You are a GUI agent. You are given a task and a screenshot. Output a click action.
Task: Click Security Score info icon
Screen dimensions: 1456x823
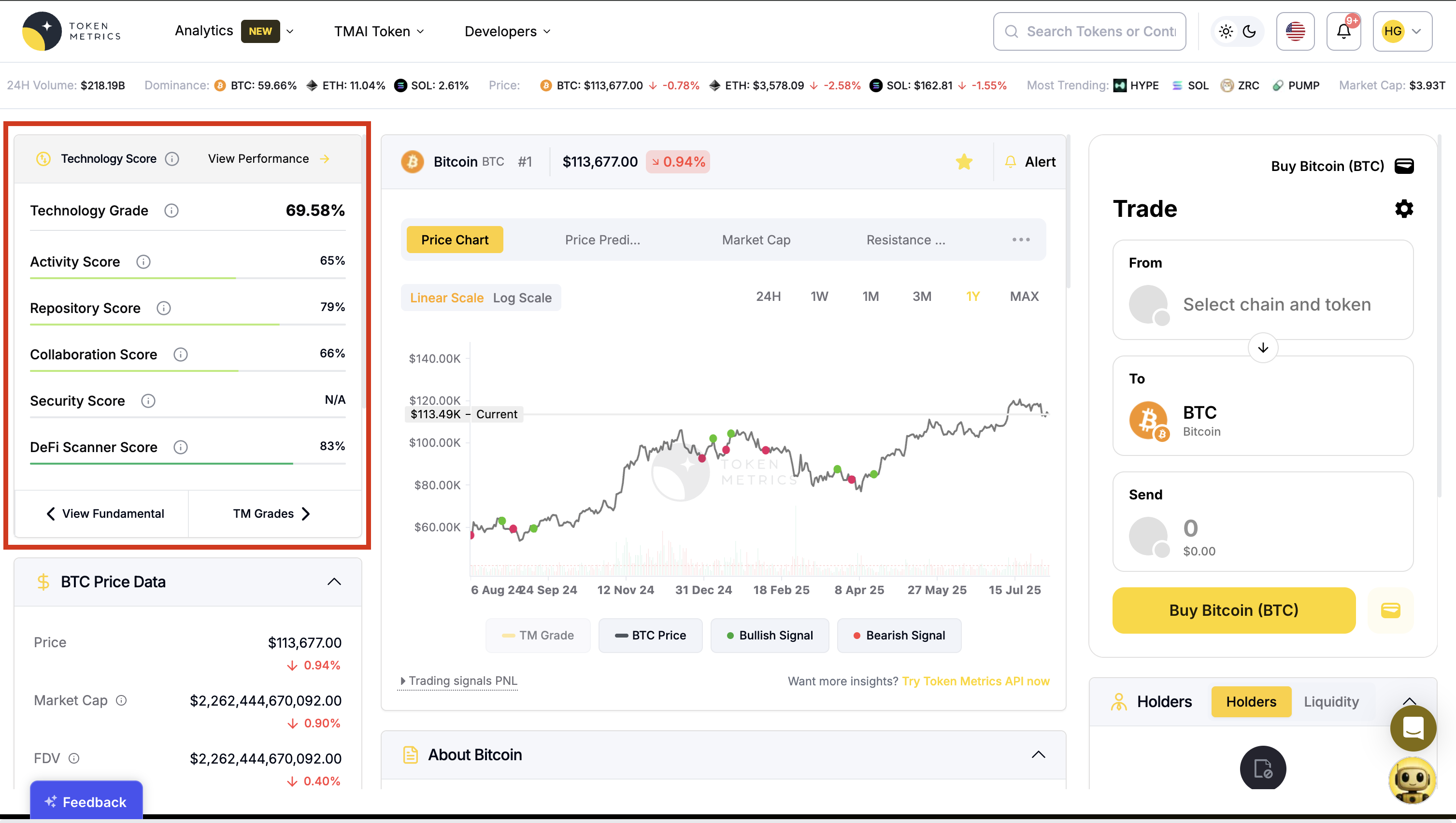pos(148,401)
